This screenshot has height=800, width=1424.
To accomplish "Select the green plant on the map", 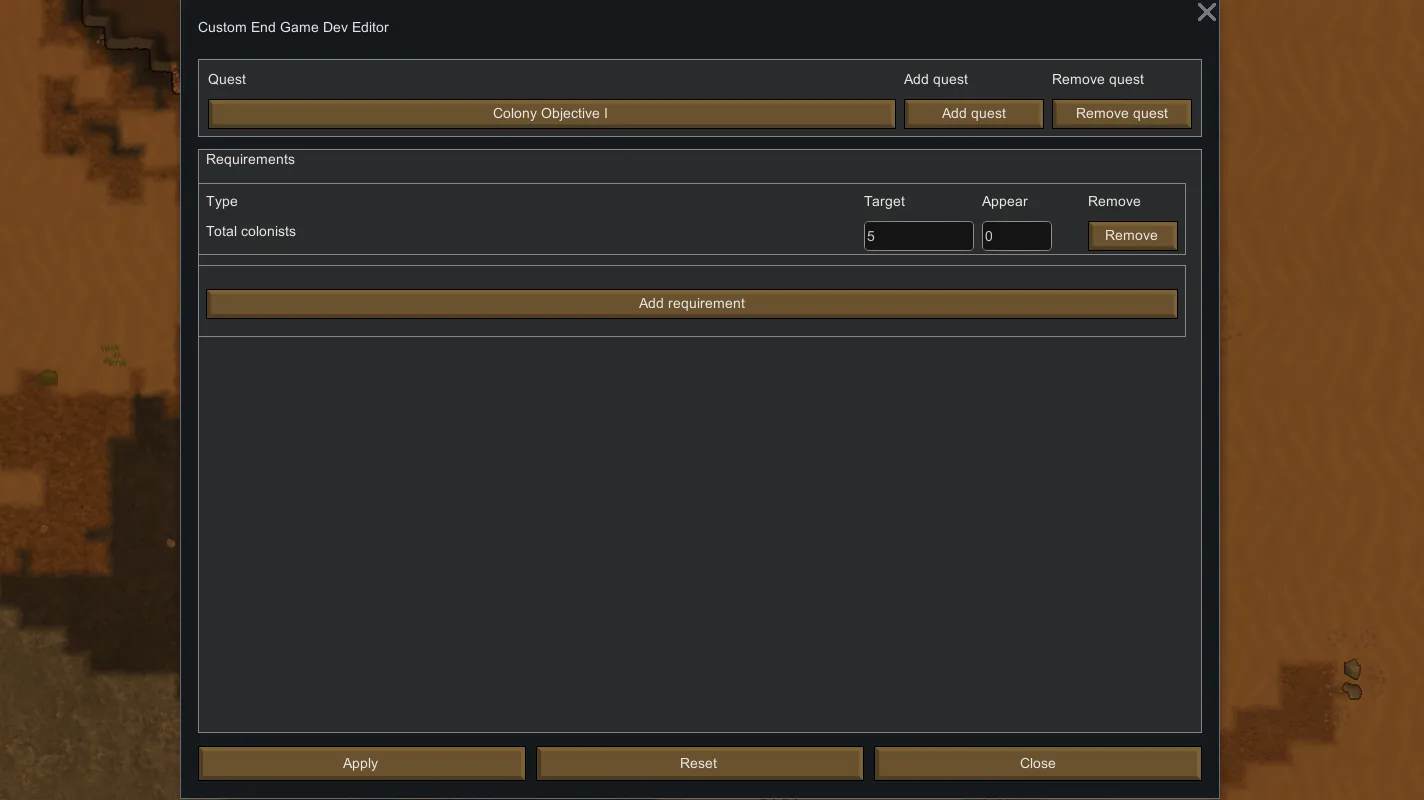I will point(47,378).
